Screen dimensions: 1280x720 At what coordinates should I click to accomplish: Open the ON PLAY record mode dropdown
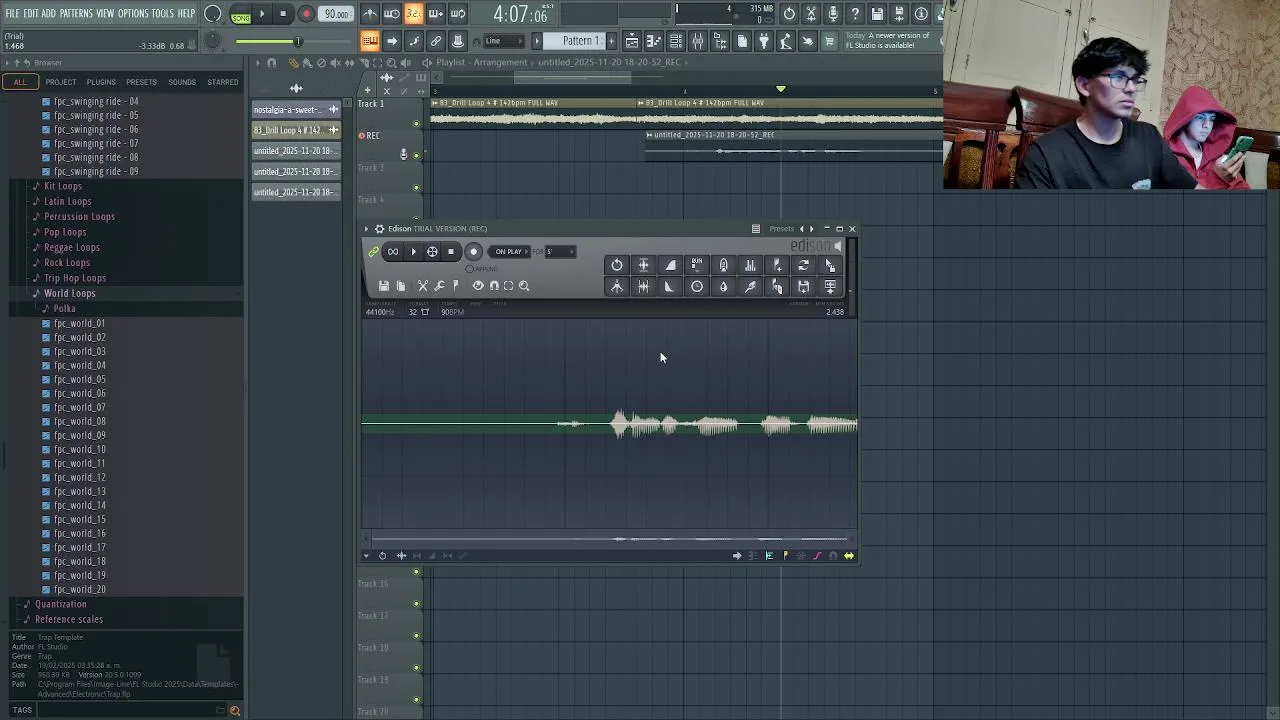click(509, 252)
